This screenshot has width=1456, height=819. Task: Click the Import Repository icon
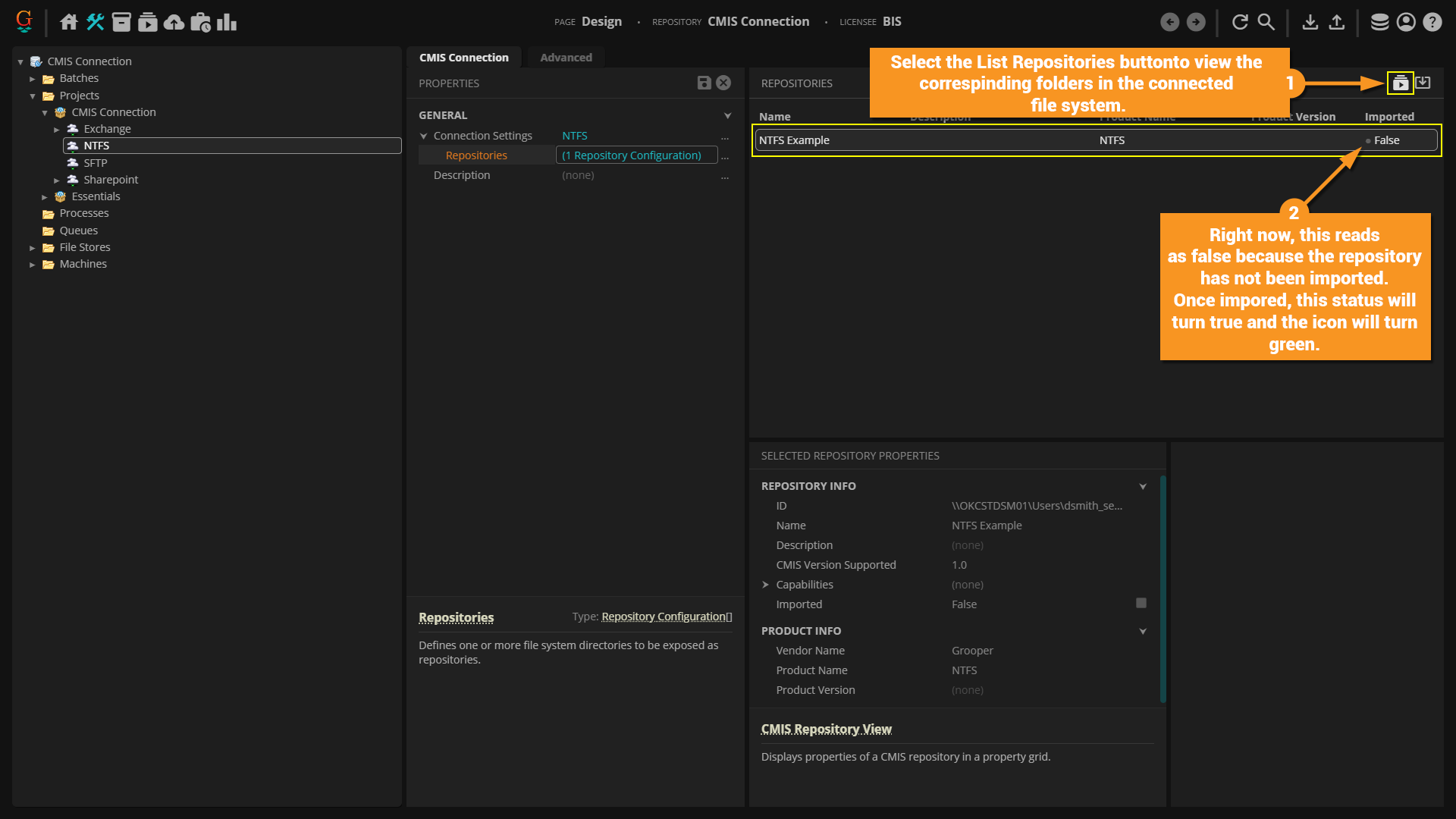(x=1423, y=83)
